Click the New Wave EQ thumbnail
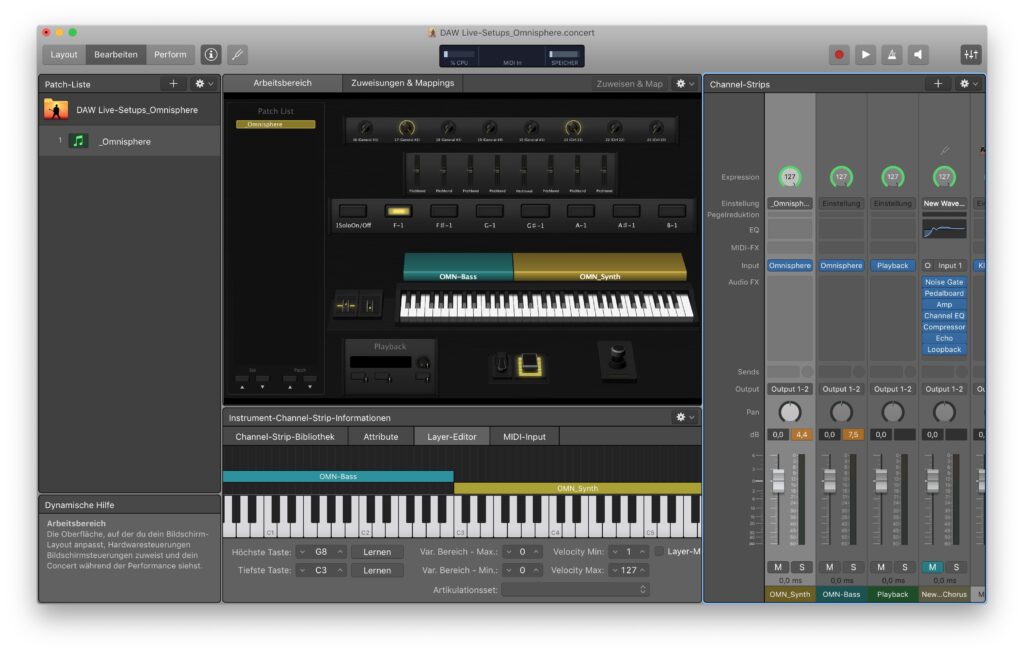Viewport: 1024px width, 653px height. (x=944, y=229)
